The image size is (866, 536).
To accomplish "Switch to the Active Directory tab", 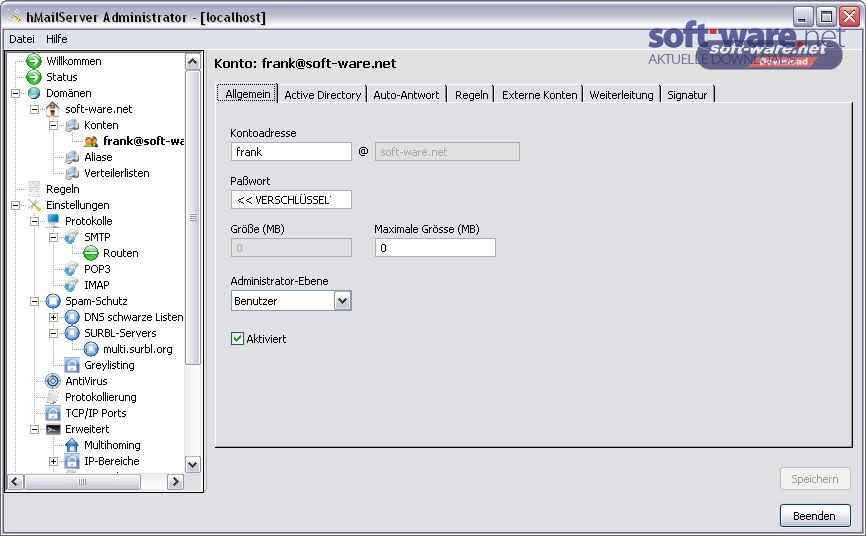I will (323, 95).
